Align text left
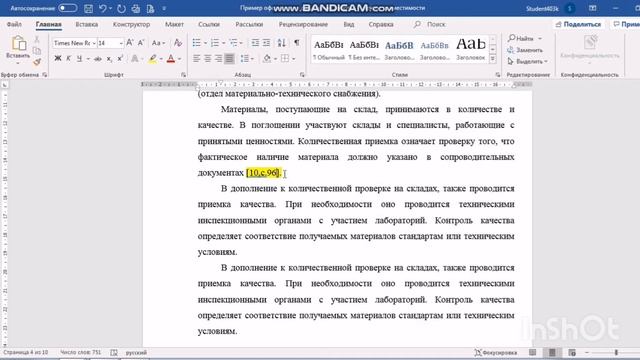This screenshot has width=640, height=360. point(196,59)
